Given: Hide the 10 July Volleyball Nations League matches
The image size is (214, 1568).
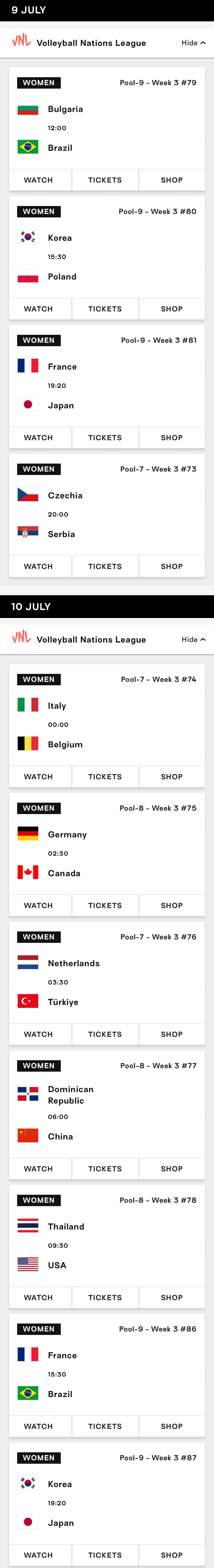Looking at the screenshot, I should point(193,639).
